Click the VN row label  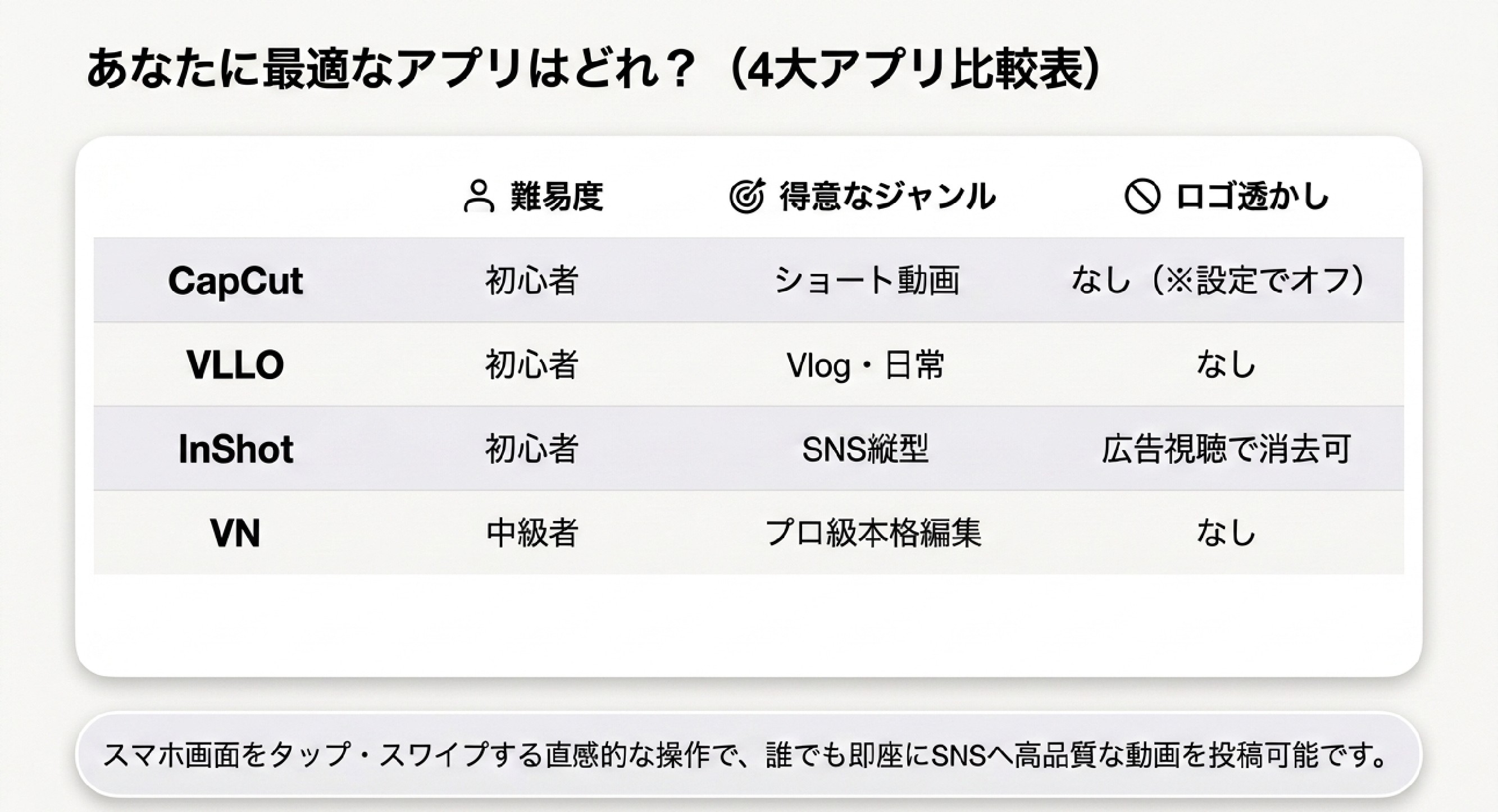tap(235, 533)
